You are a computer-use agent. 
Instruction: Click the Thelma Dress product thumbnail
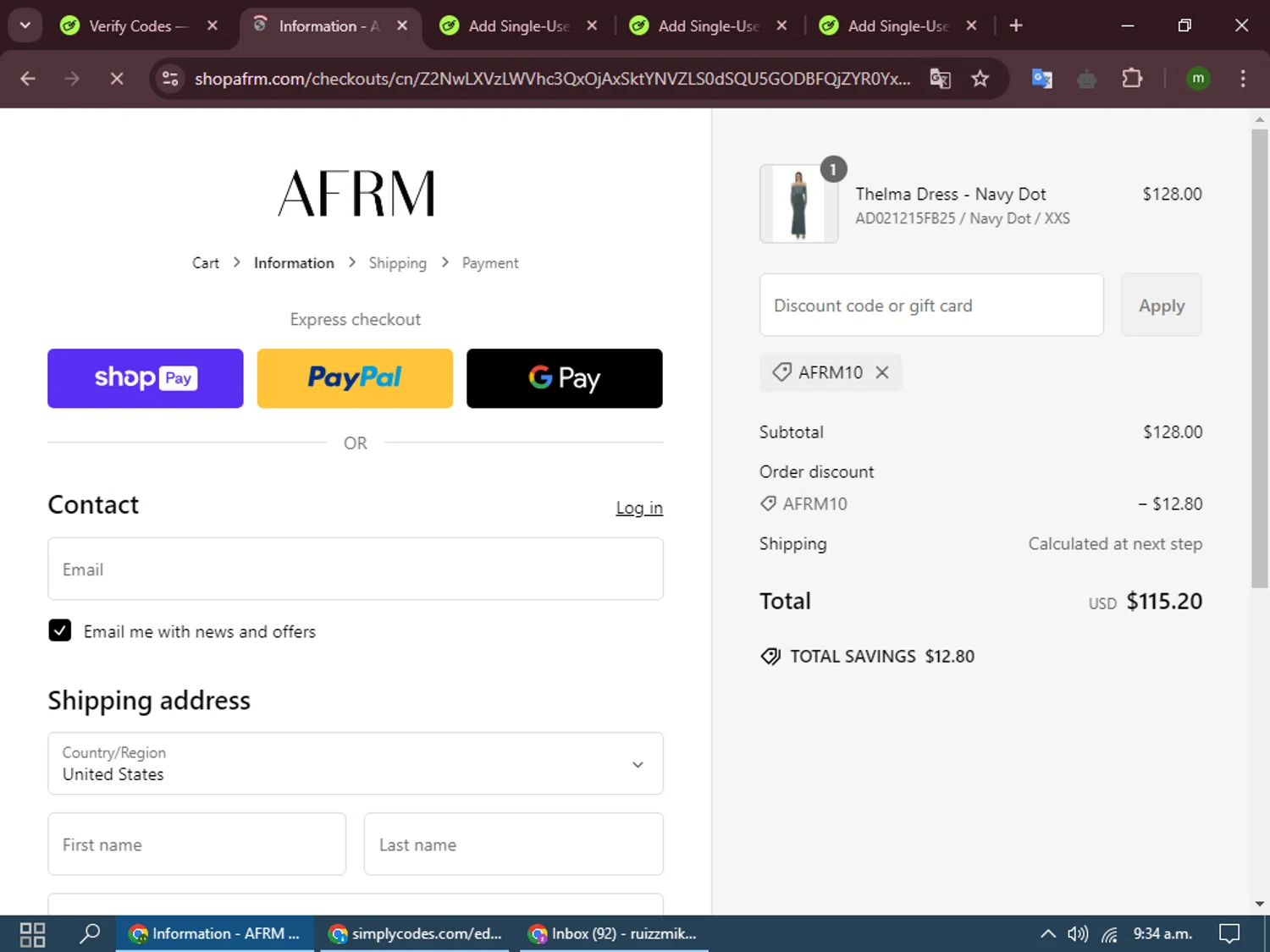click(x=799, y=204)
